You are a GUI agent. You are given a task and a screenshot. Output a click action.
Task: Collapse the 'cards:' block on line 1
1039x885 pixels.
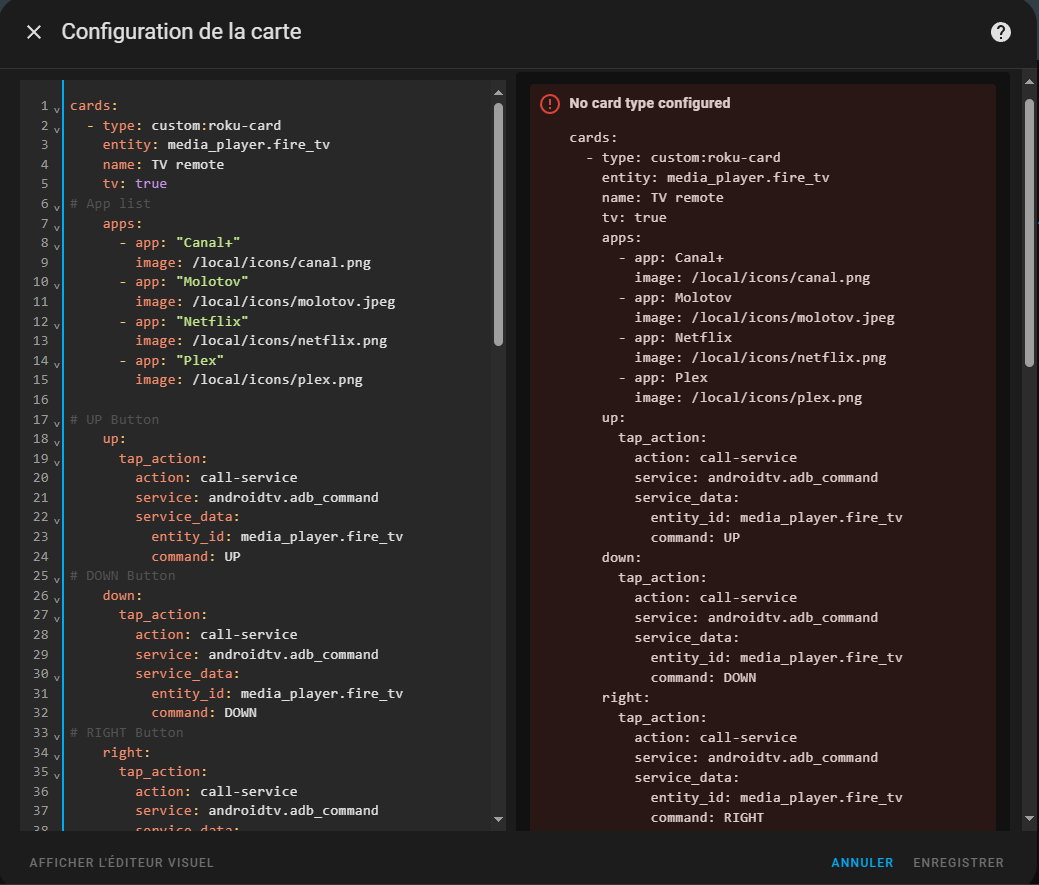pyautogui.click(x=57, y=109)
